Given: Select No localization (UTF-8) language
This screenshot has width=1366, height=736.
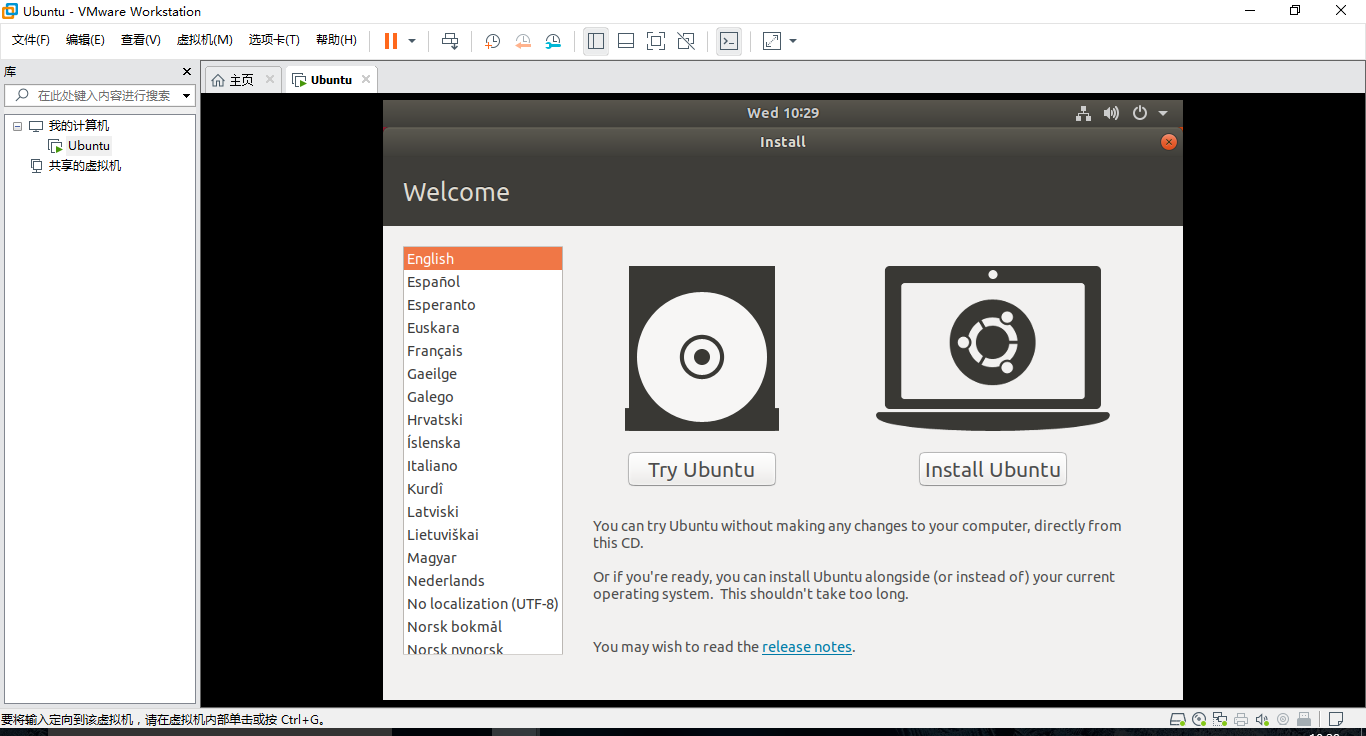Looking at the screenshot, I should click(x=483, y=604).
